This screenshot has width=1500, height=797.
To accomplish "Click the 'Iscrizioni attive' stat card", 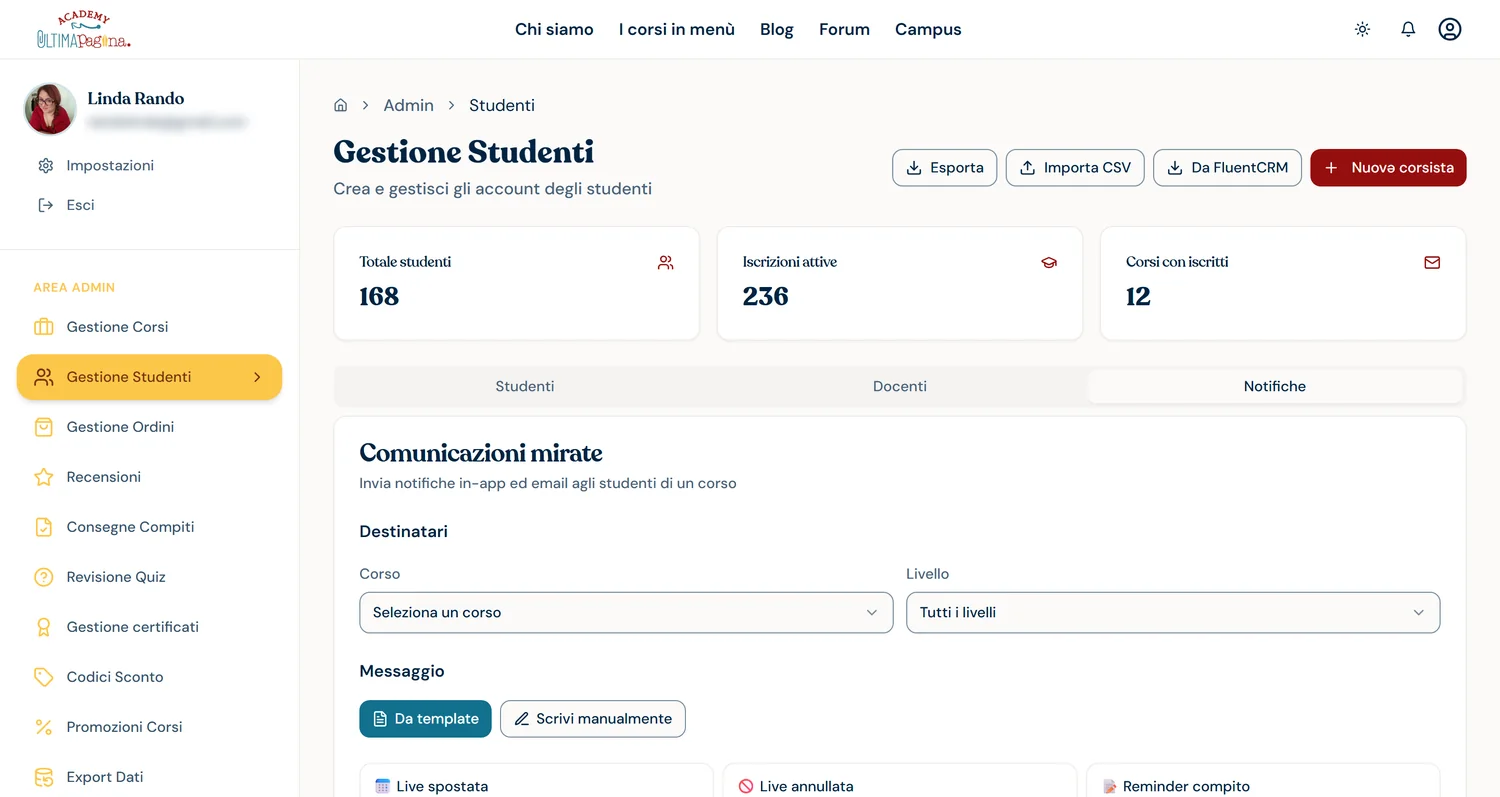I will tap(900, 283).
